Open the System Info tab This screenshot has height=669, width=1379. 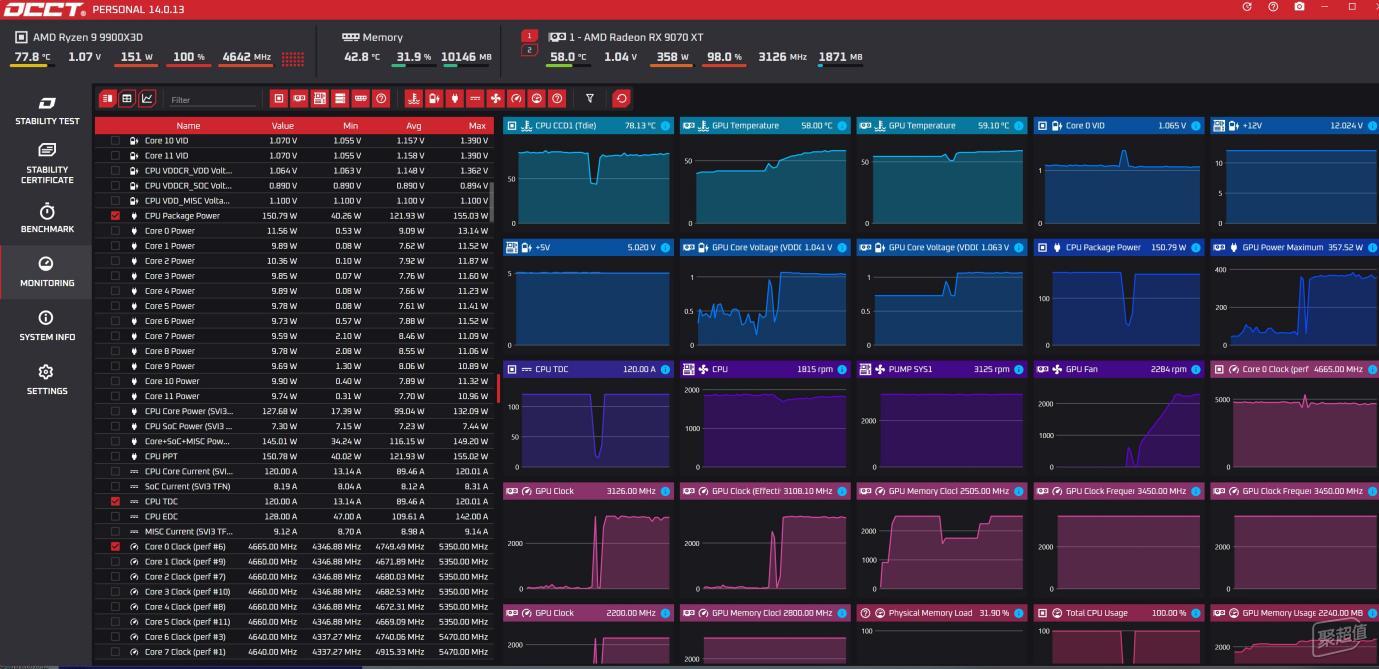tap(47, 326)
